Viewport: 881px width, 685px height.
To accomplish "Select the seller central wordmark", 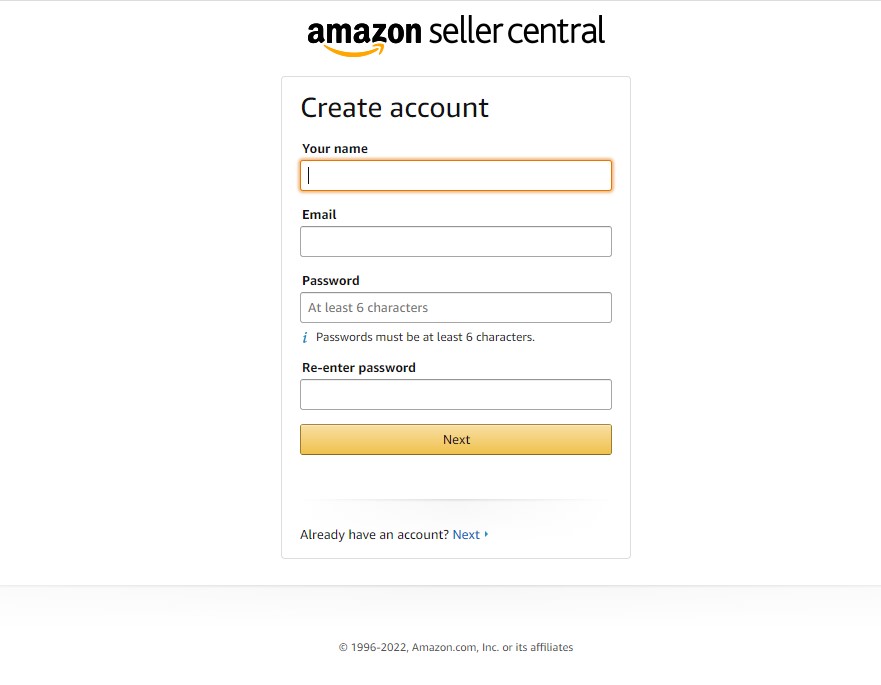I will (x=515, y=31).
